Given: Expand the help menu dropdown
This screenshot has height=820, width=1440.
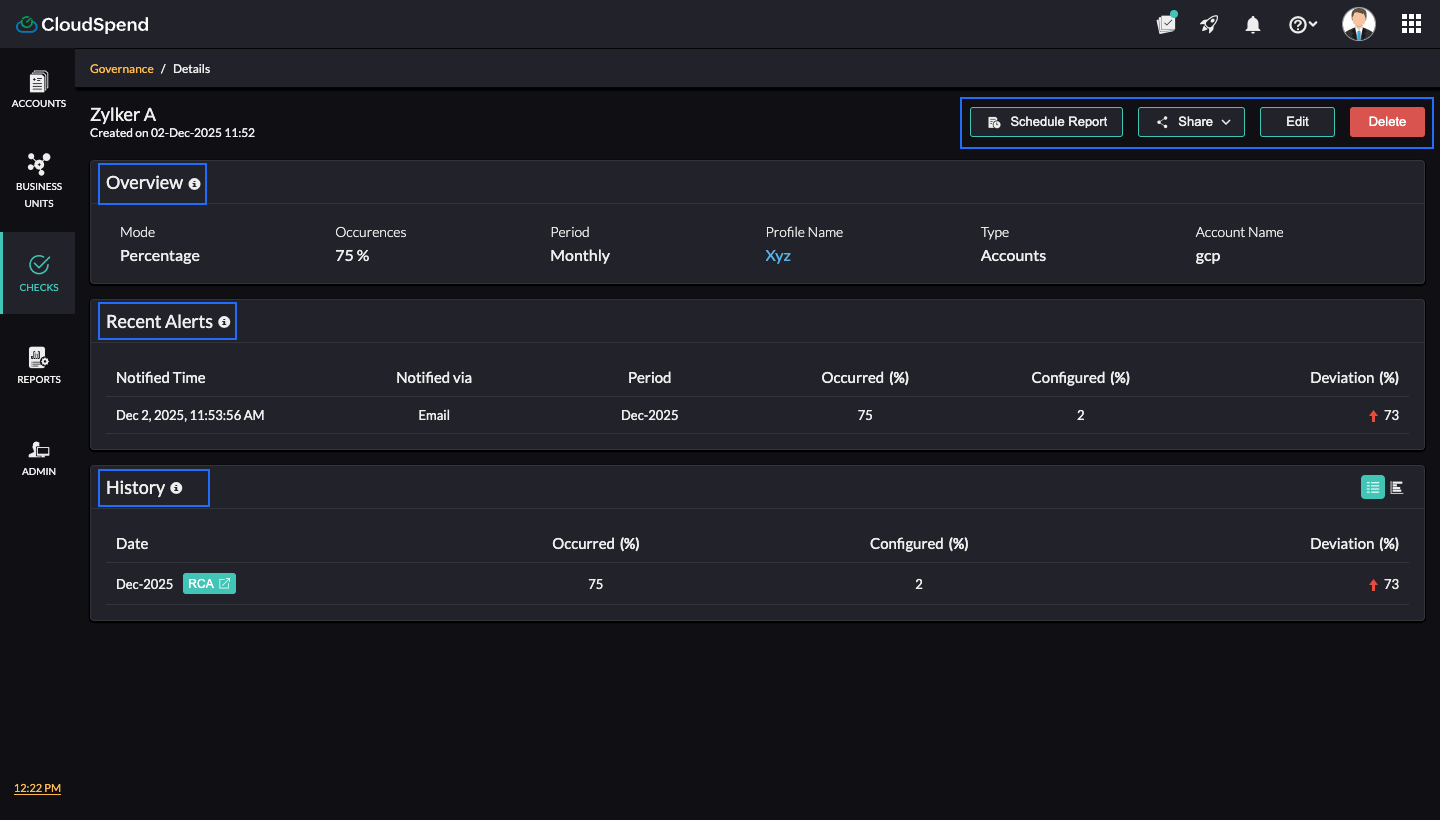Looking at the screenshot, I should click(1303, 25).
